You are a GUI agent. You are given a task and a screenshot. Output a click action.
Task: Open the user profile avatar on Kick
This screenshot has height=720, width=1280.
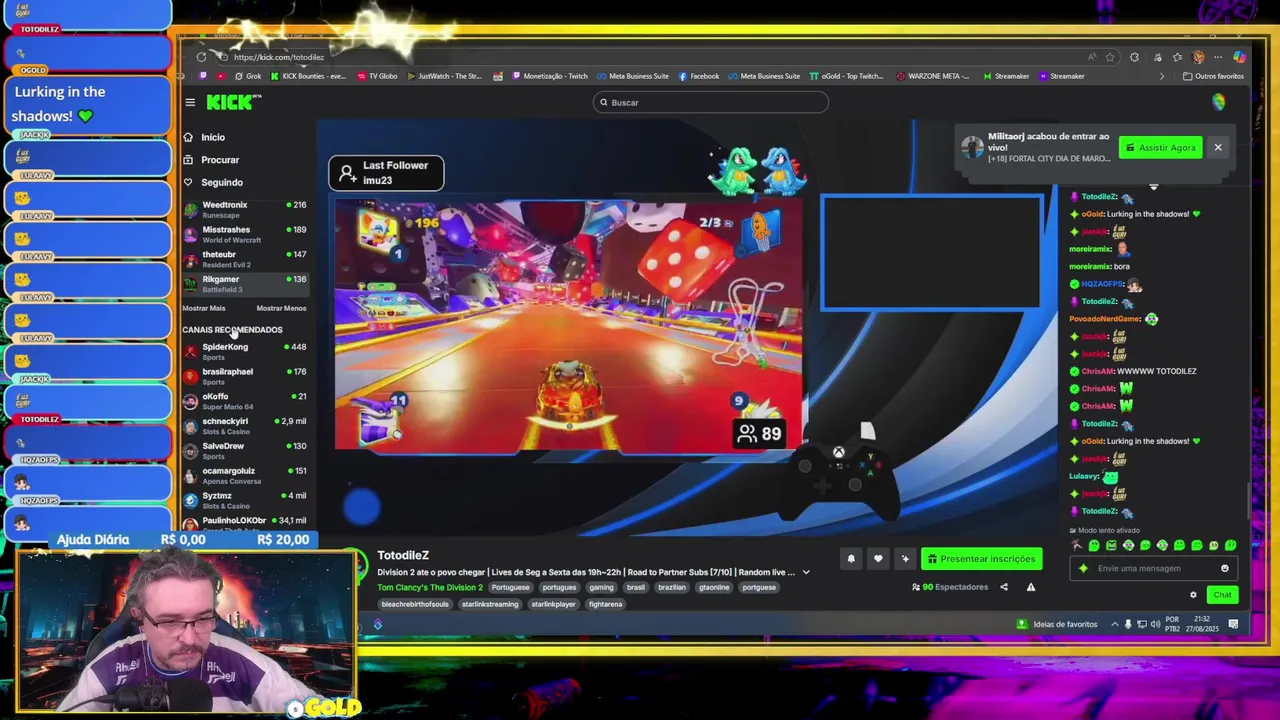point(1218,102)
